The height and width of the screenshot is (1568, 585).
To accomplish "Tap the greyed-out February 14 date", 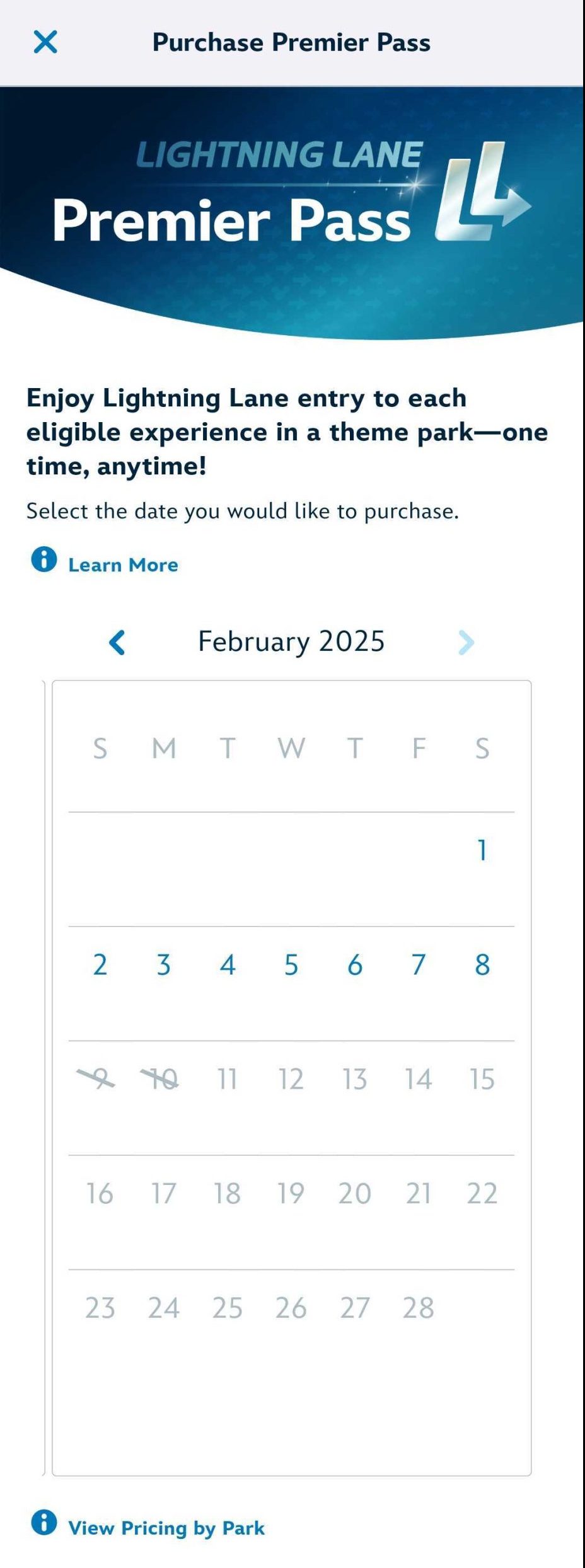I will click(x=419, y=1079).
